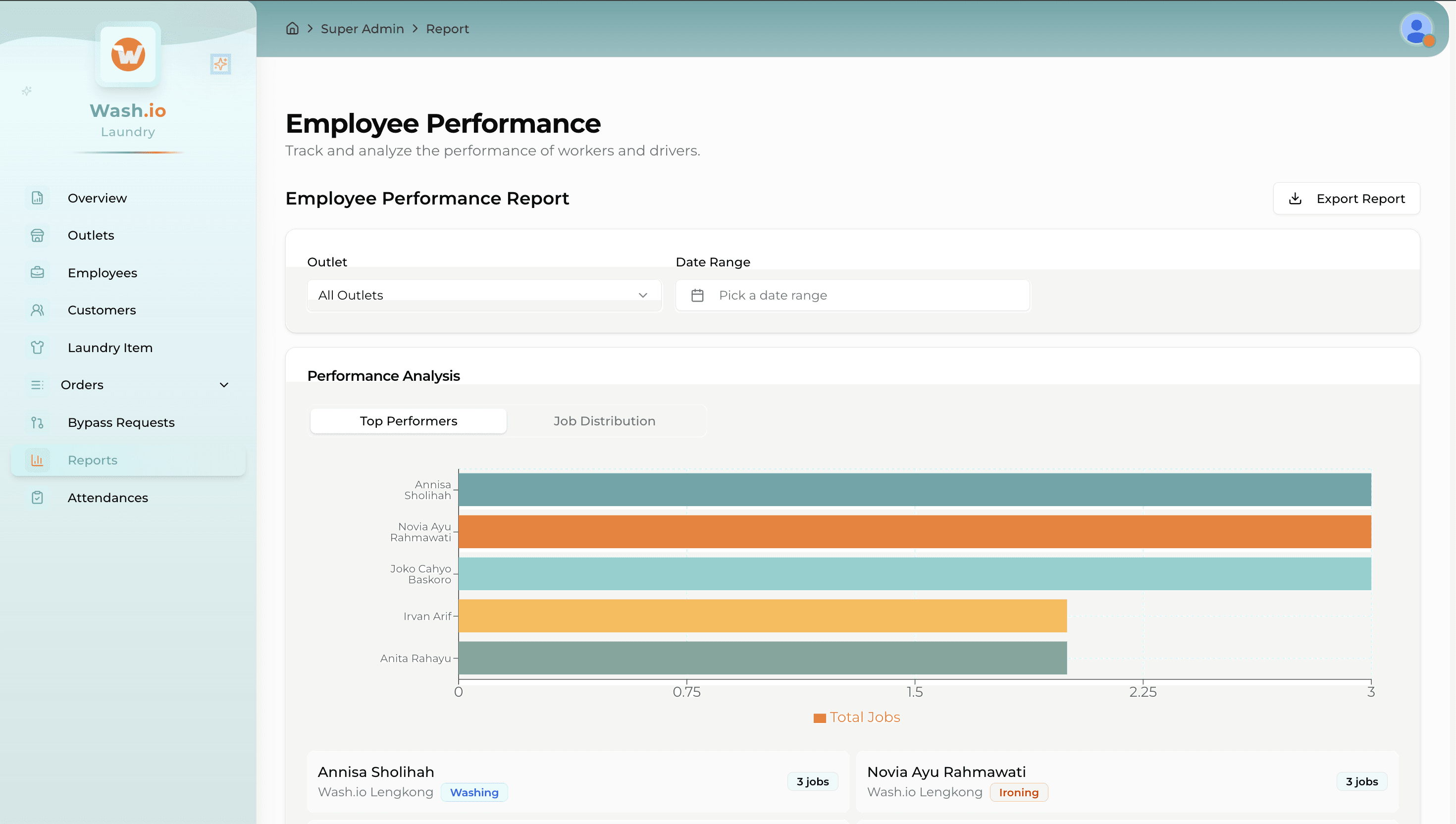Click the Attendances clipboard icon
This screenshot has height=824, width=1456.
[x=37, y=498]
